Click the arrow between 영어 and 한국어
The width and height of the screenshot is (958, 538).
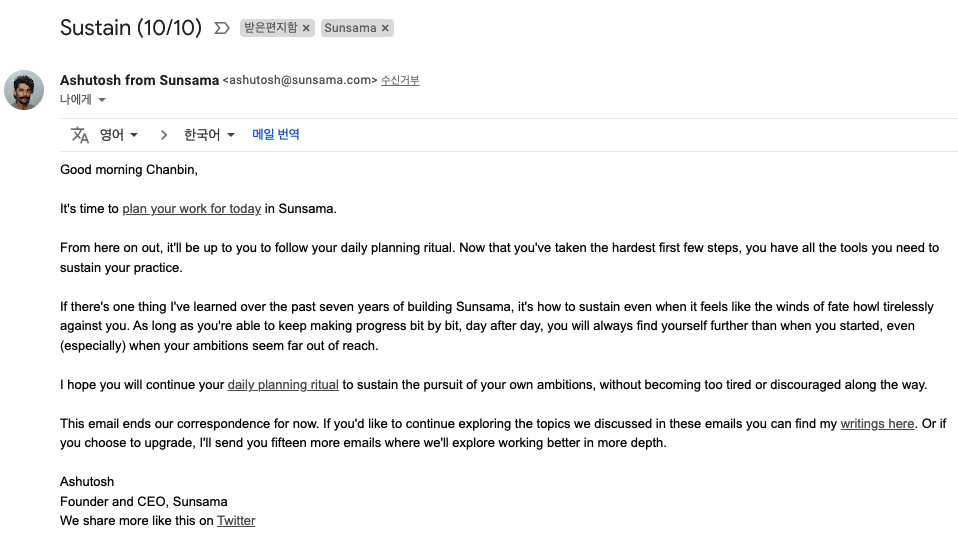click(163, 135)
